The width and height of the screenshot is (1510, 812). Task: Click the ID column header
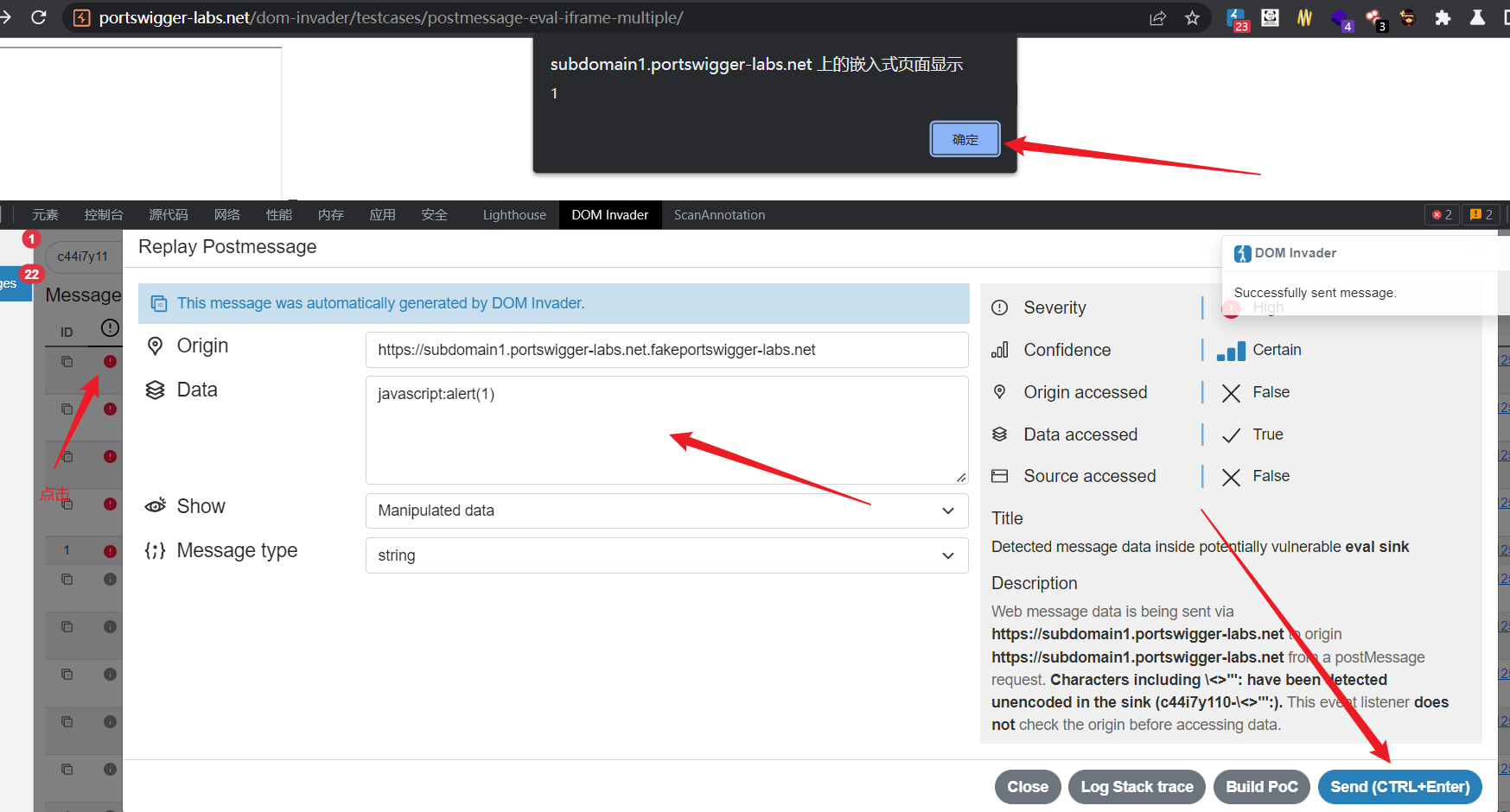pyautogui.click(x=67, y=332)
